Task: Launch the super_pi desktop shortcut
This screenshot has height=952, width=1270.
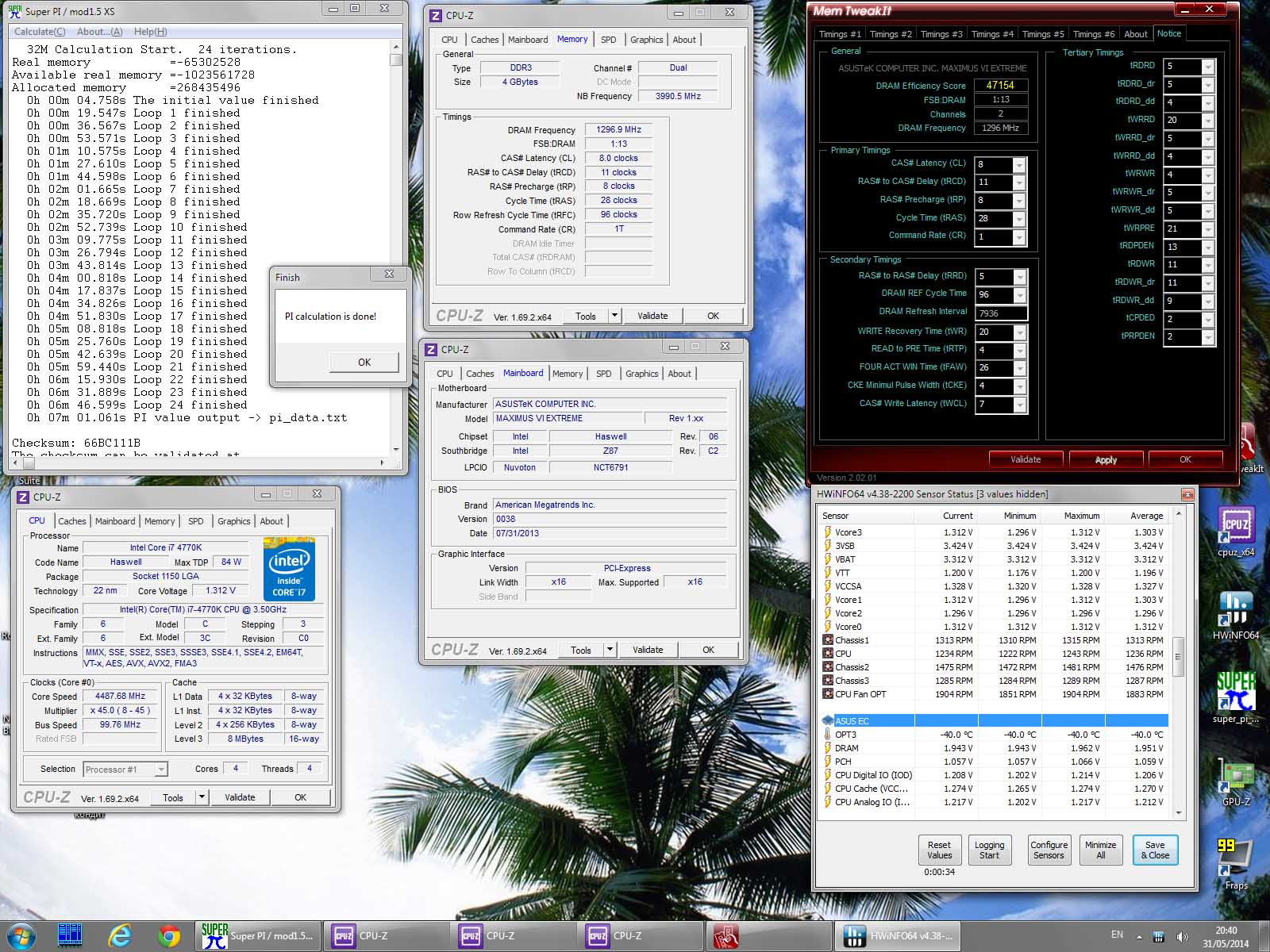Action: (x=1236, y=697)
